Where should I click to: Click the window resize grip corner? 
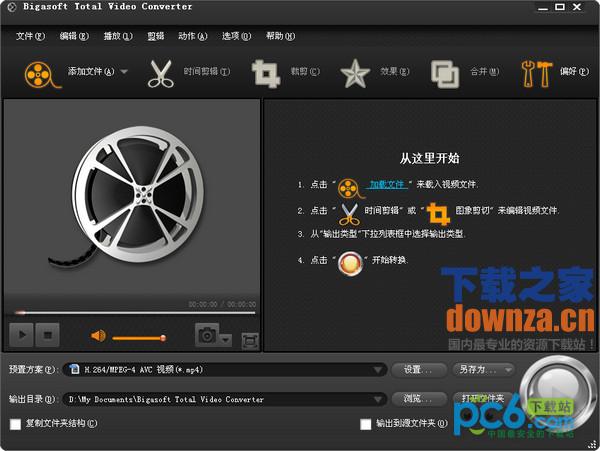tap(593, 444)
